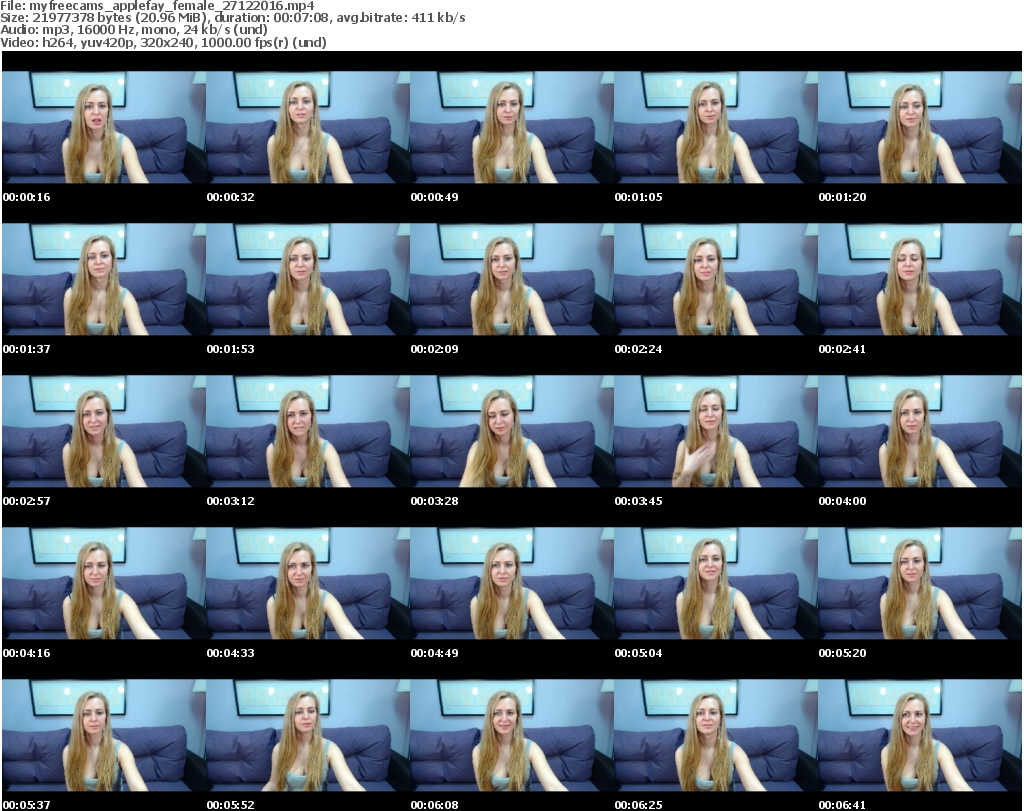Screen dimensions: 1024x811
Task: Click the video frame thumbnail timestamped 00:02:41
Action: tap(920, 279)
